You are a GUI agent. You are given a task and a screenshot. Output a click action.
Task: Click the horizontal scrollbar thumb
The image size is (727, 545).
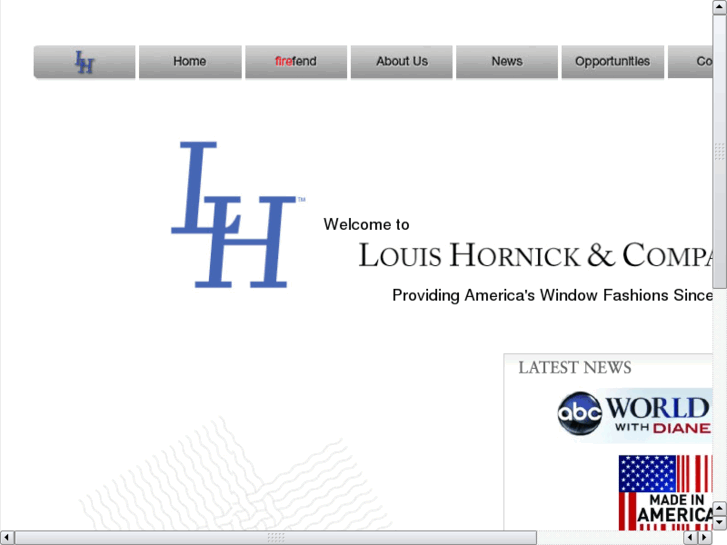tap(275, 538)
